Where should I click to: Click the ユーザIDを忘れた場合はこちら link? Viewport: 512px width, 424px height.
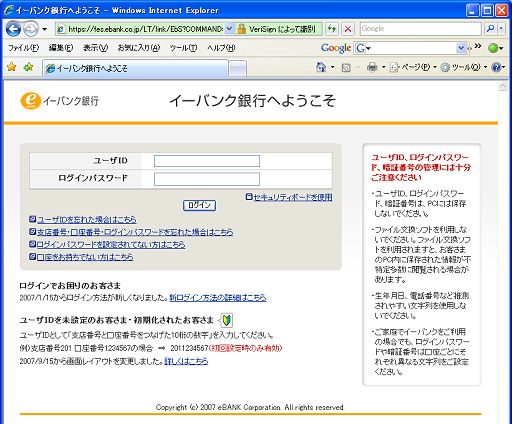tap(87, 220)
